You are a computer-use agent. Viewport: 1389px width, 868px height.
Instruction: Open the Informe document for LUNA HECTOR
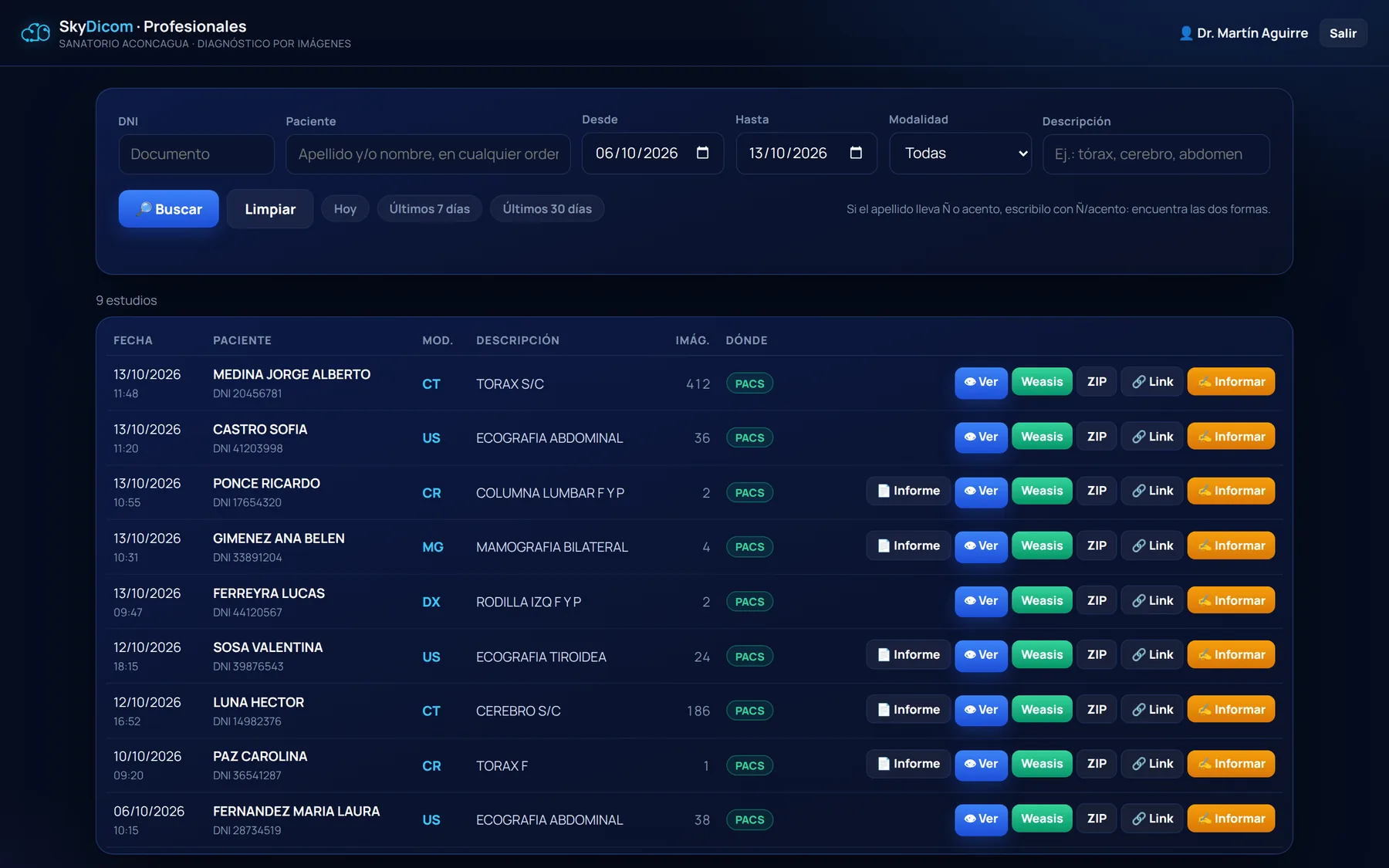coord(908,710)
